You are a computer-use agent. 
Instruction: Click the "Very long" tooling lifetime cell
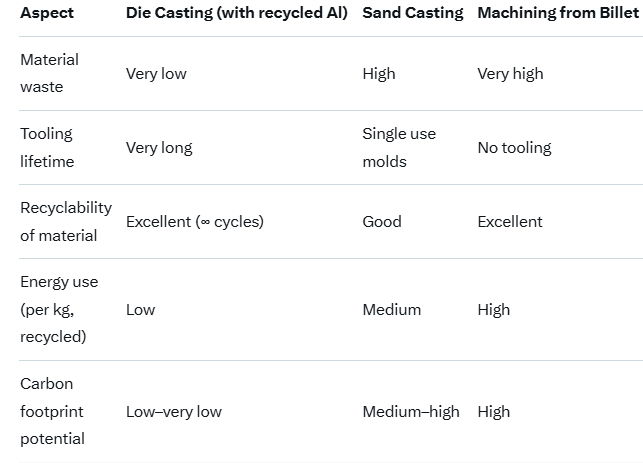(x=159, y=147)
